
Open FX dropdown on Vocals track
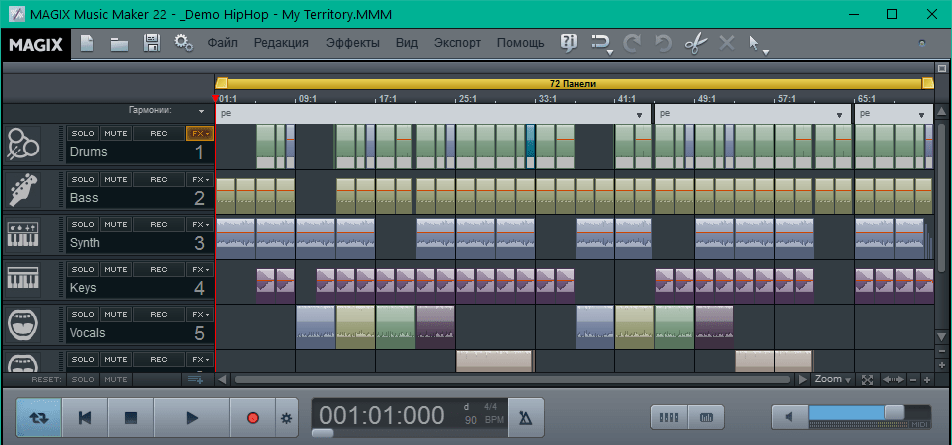200,314
